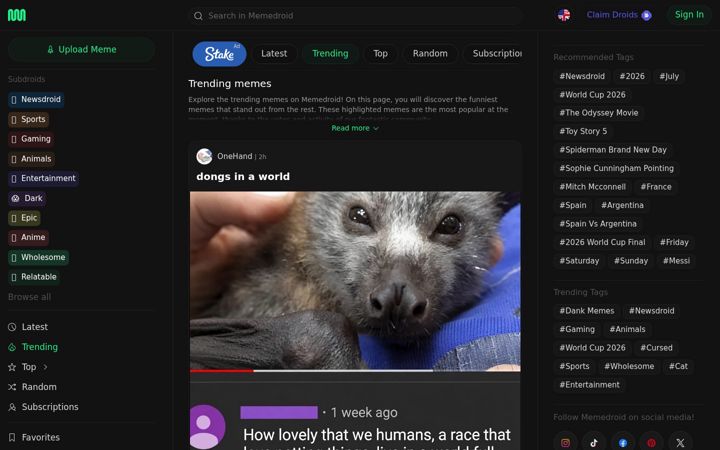The height and width of the screenshot is (450, 720).
Task: Click the Stake ad logo
Action: pyautogui.click(x=219, y=54)
